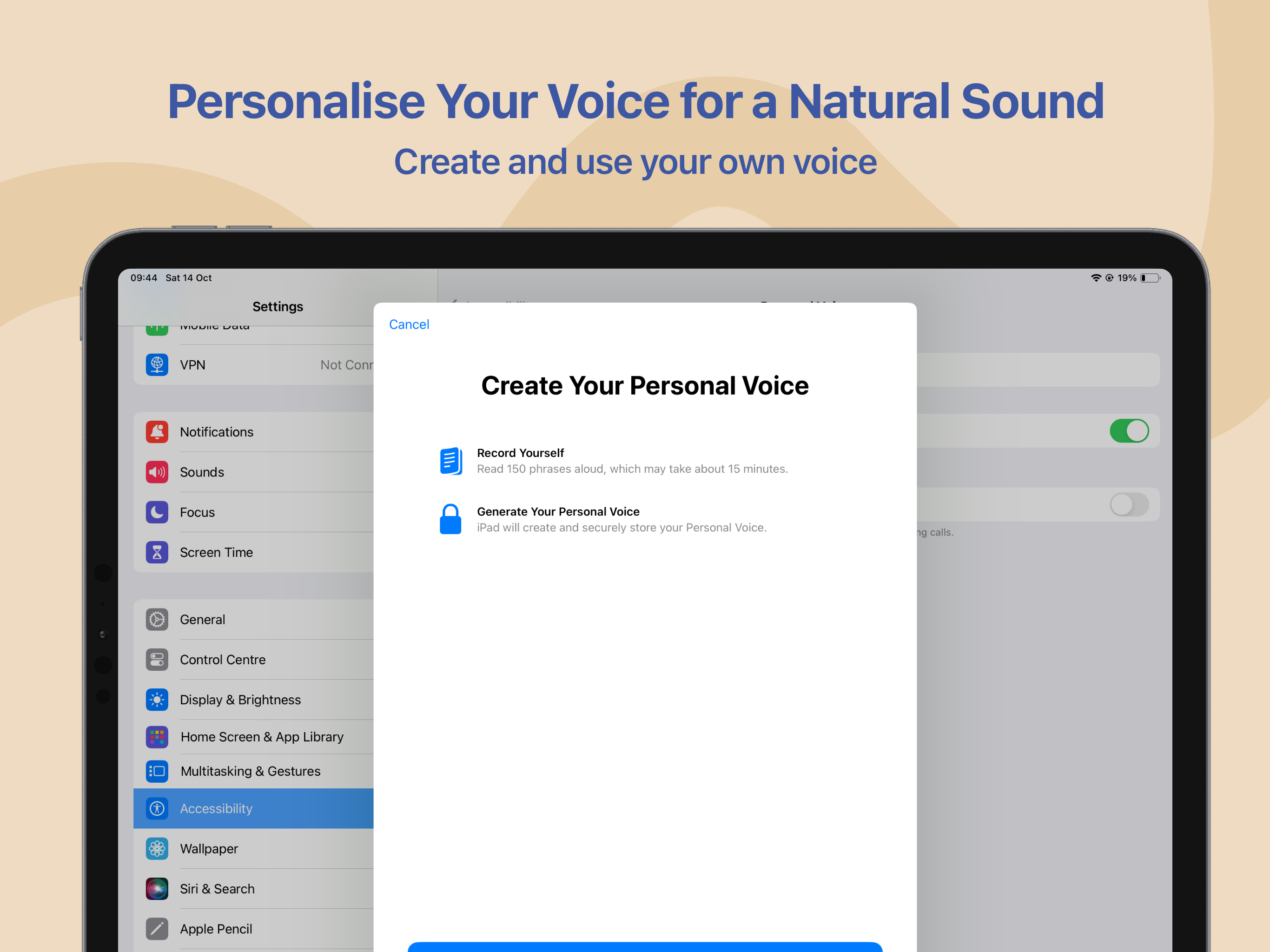Click the Record Yourself document icon

tap(451, 461)
